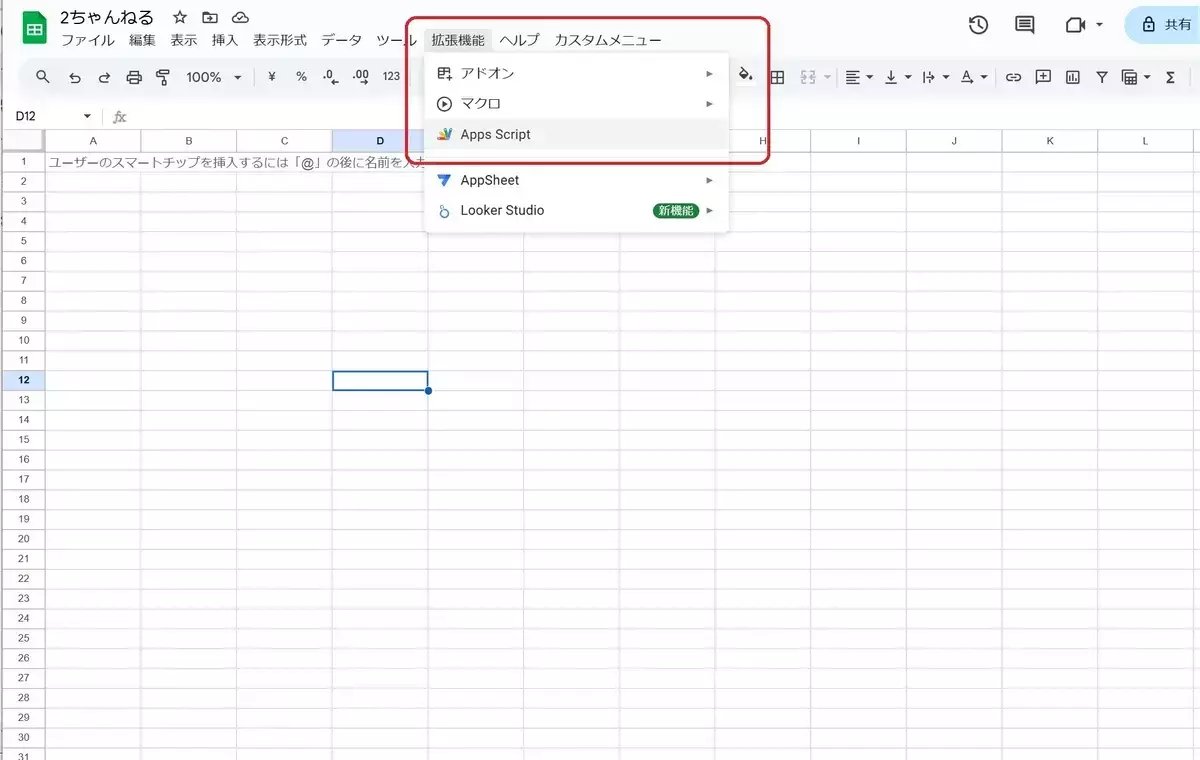Click the 拡張機能 menu
Viewport: 1200px width, 760px height.
458,40
